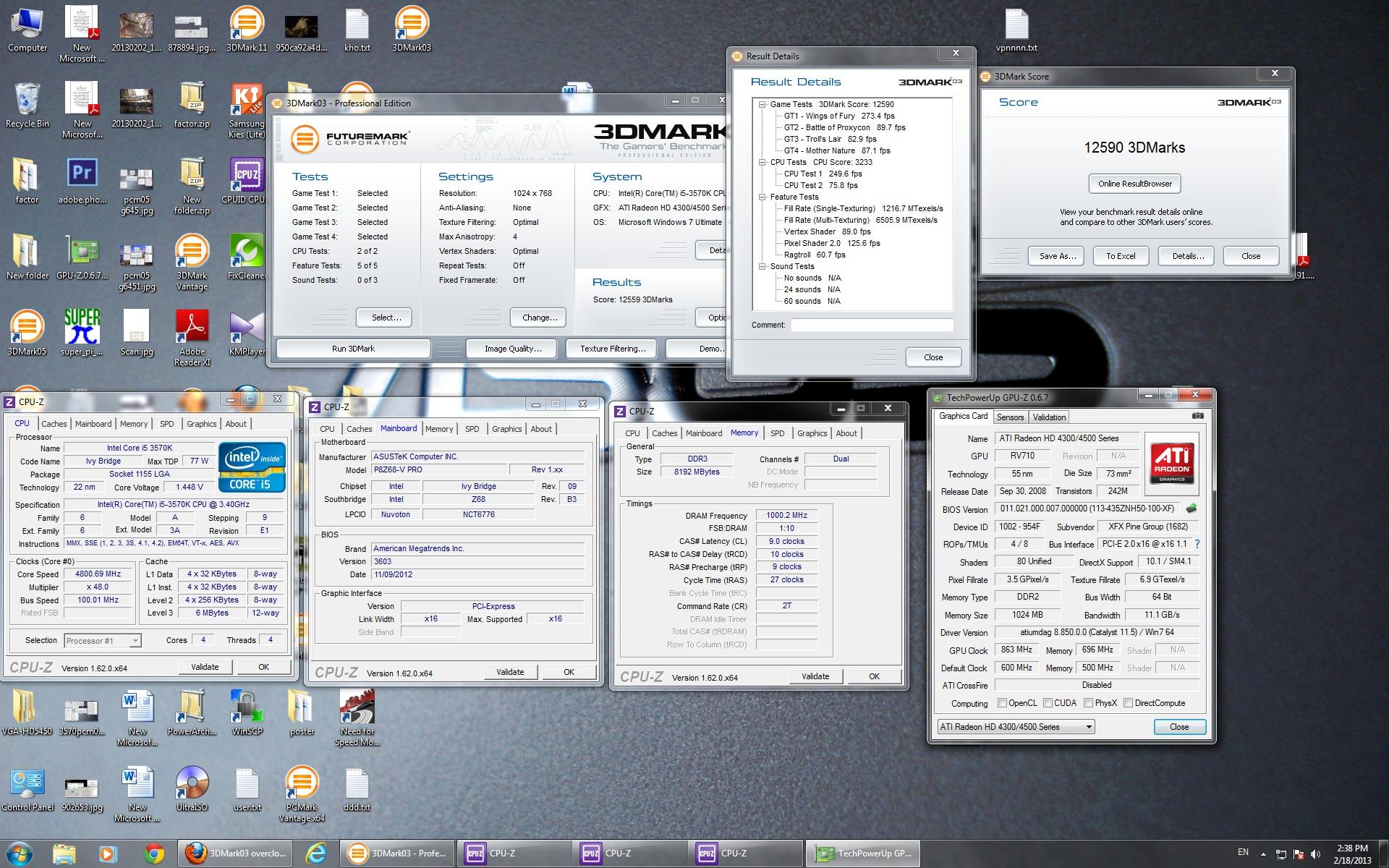Click the Run 3DMark button
This screenshot has width=1389, height=868.
tap(353, 349)
